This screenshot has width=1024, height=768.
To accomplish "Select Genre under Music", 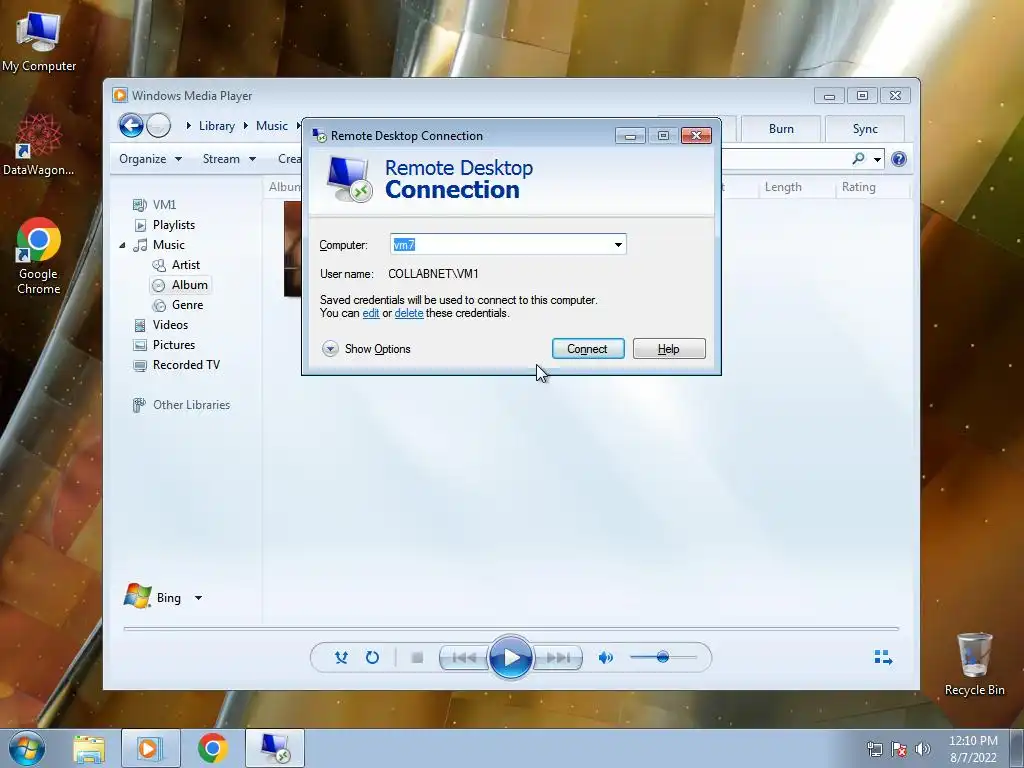I will point(178,305).
